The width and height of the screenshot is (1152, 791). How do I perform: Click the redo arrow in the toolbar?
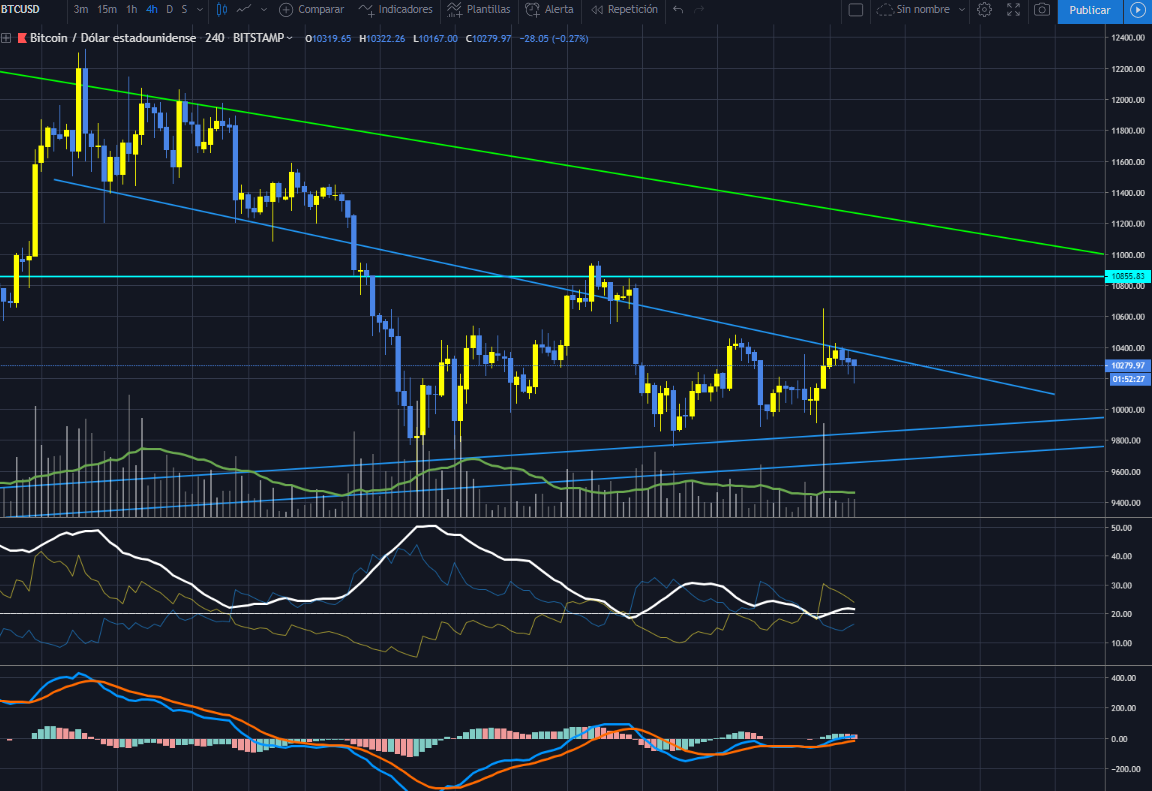[x=699, y=10]
